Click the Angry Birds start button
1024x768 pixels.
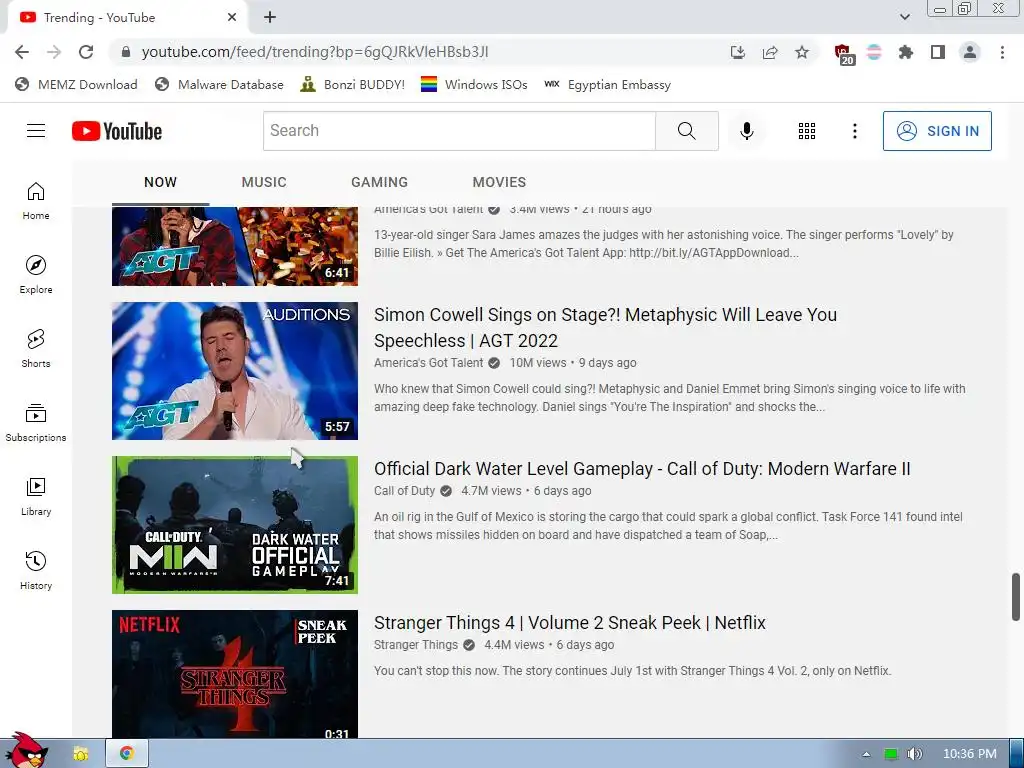(x=26, y=751)
